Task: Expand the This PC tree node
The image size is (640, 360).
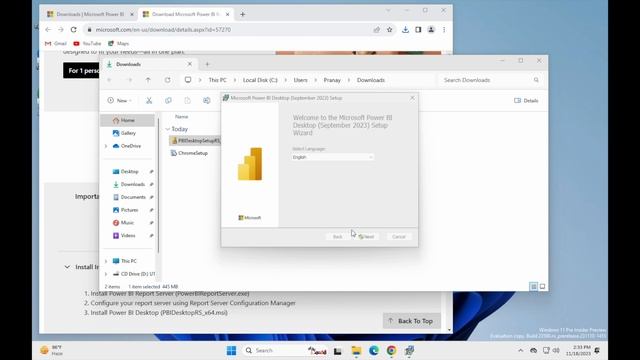Action: click(106, 261)
